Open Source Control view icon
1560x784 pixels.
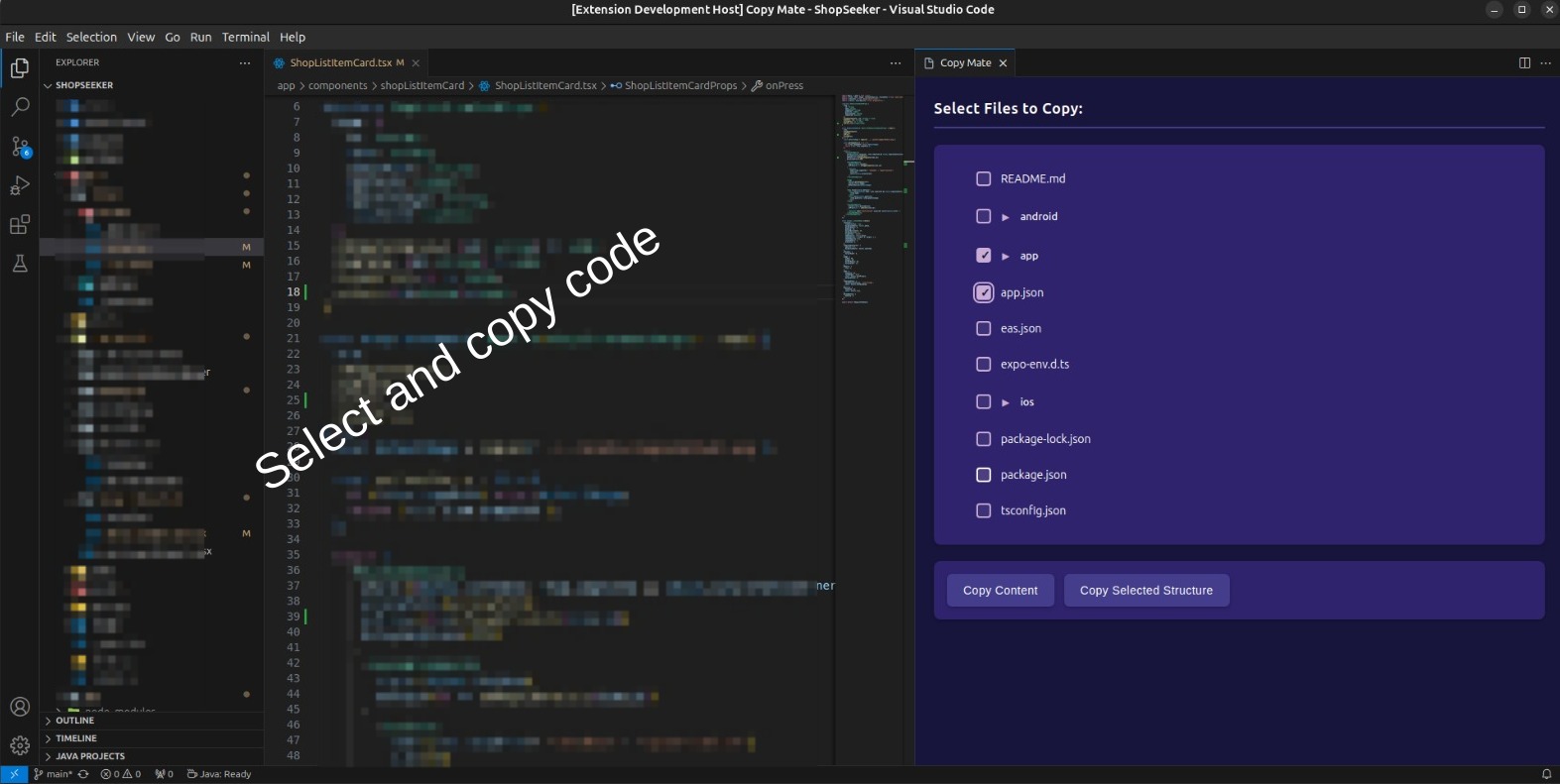pos(20,147)
